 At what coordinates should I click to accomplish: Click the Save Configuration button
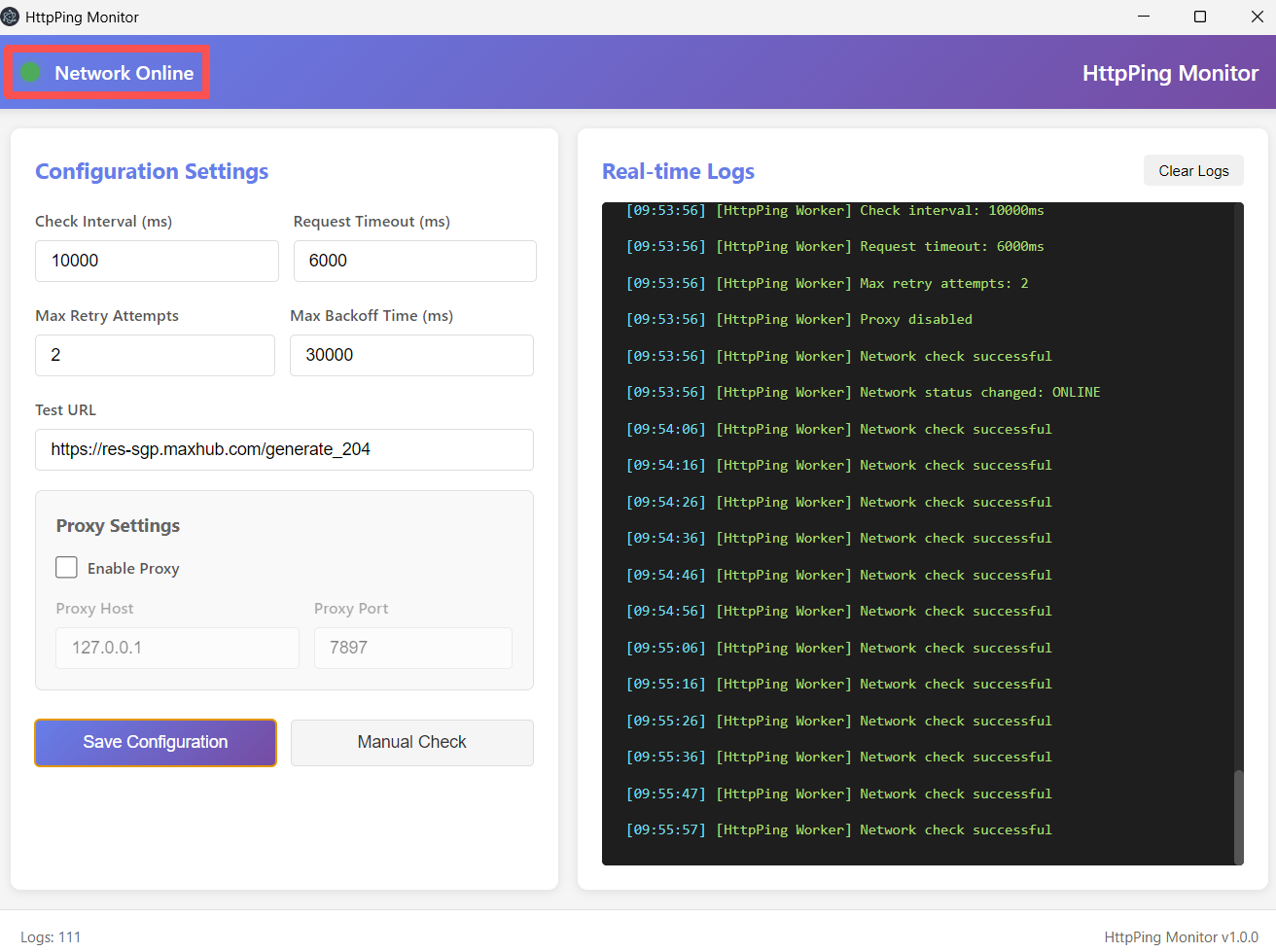pos(156,743)
